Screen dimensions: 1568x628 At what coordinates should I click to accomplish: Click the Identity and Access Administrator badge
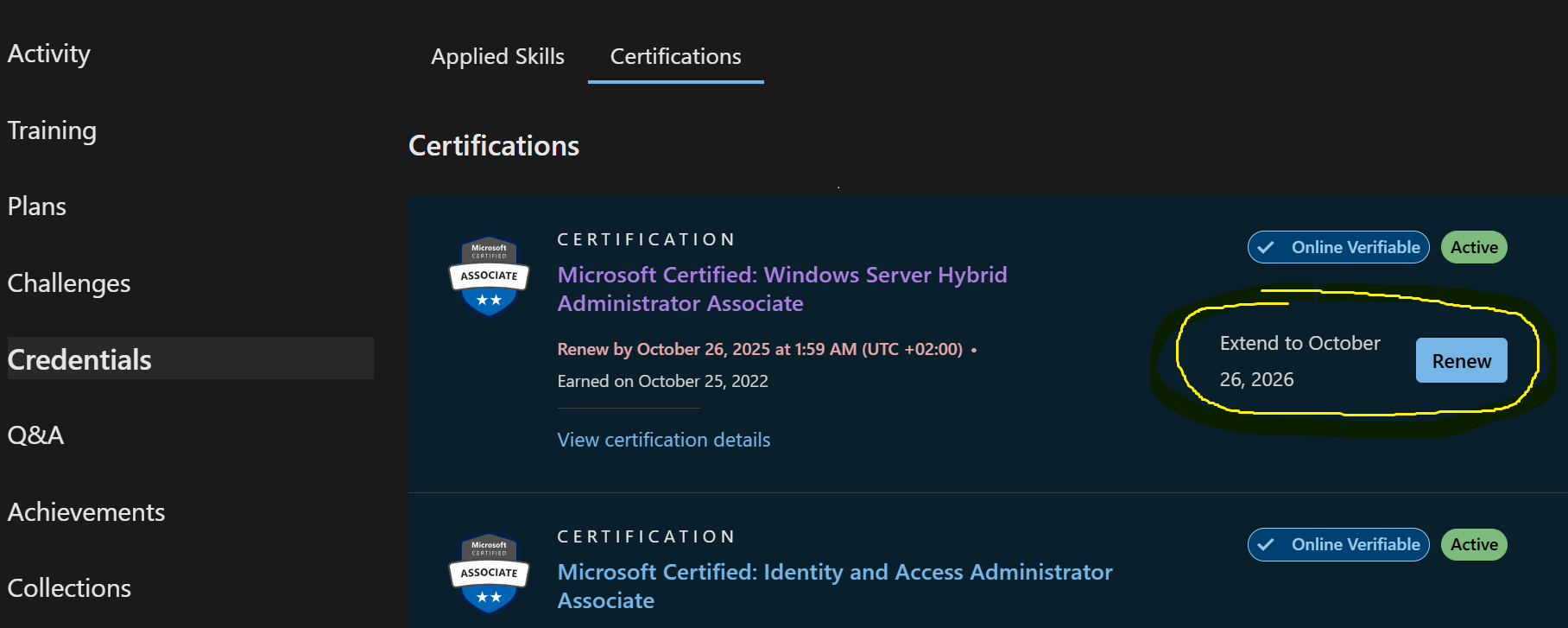coord(489,574)
